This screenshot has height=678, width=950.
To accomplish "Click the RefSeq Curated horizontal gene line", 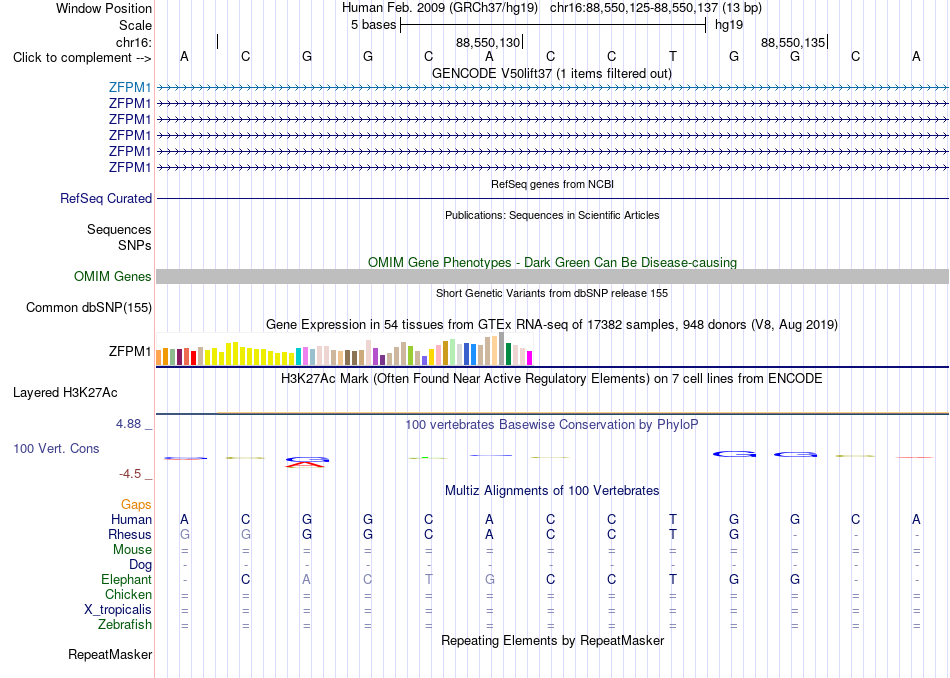I will click(552, 199).
